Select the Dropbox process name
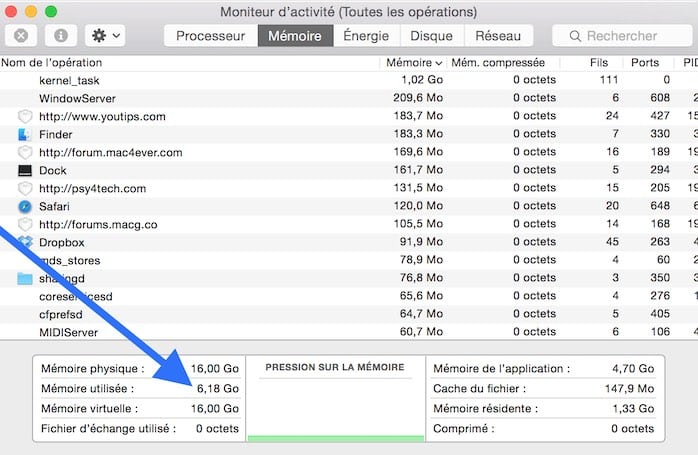Viewport: 698px width, 455px height. click(x=61, y=243)
